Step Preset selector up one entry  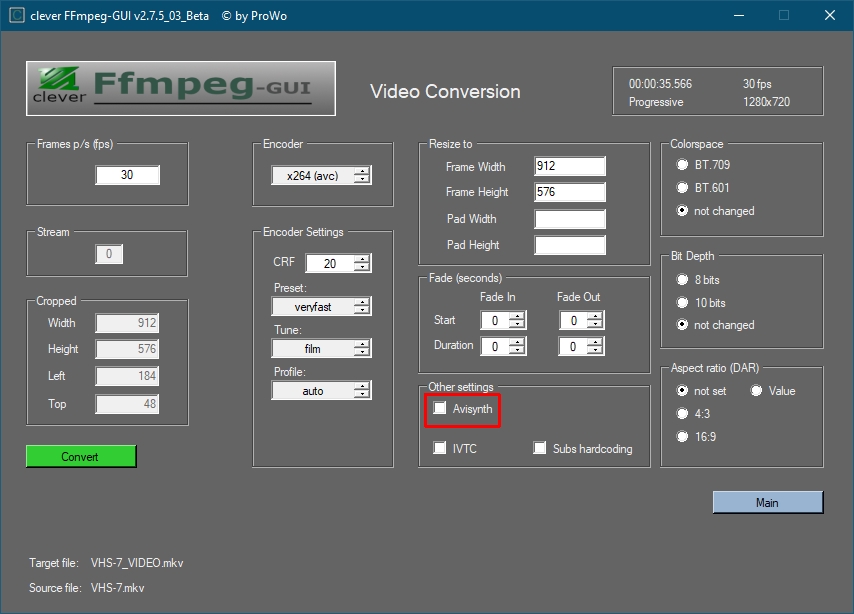(362, 302)
